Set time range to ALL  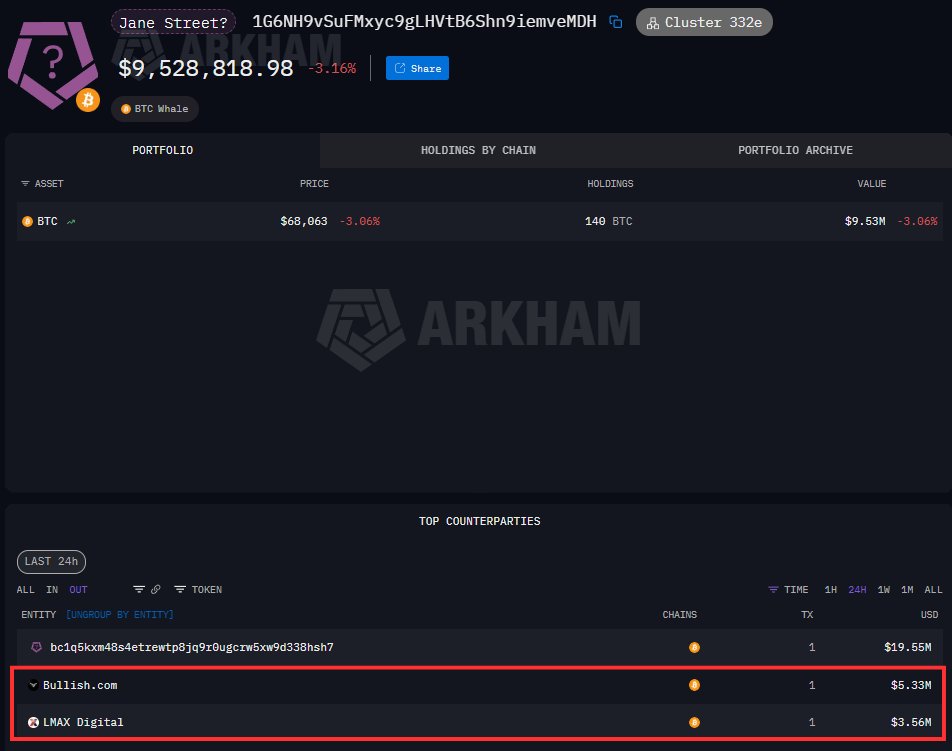933,590
